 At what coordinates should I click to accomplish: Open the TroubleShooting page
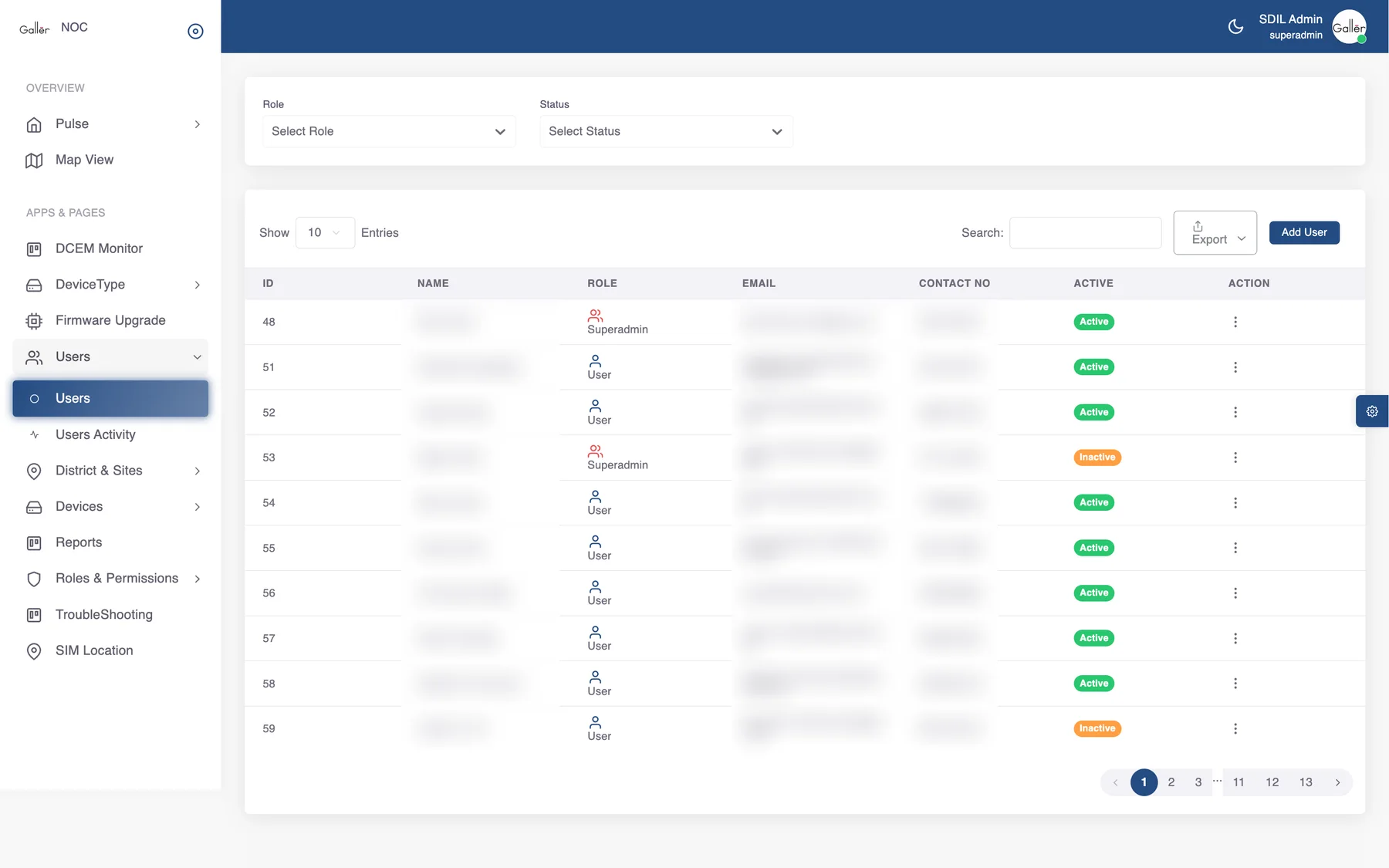tap(110, 615)
